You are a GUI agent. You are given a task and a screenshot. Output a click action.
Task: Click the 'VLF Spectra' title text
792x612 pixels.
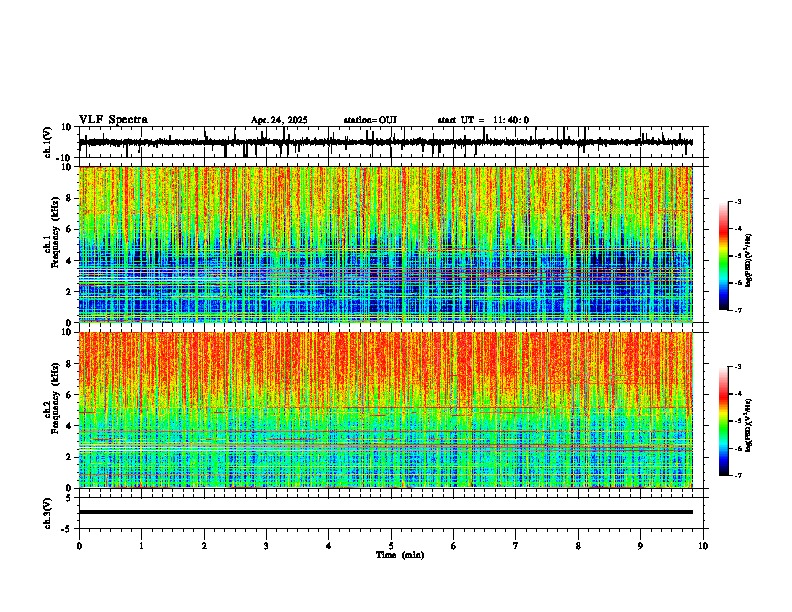click(113, 120)
